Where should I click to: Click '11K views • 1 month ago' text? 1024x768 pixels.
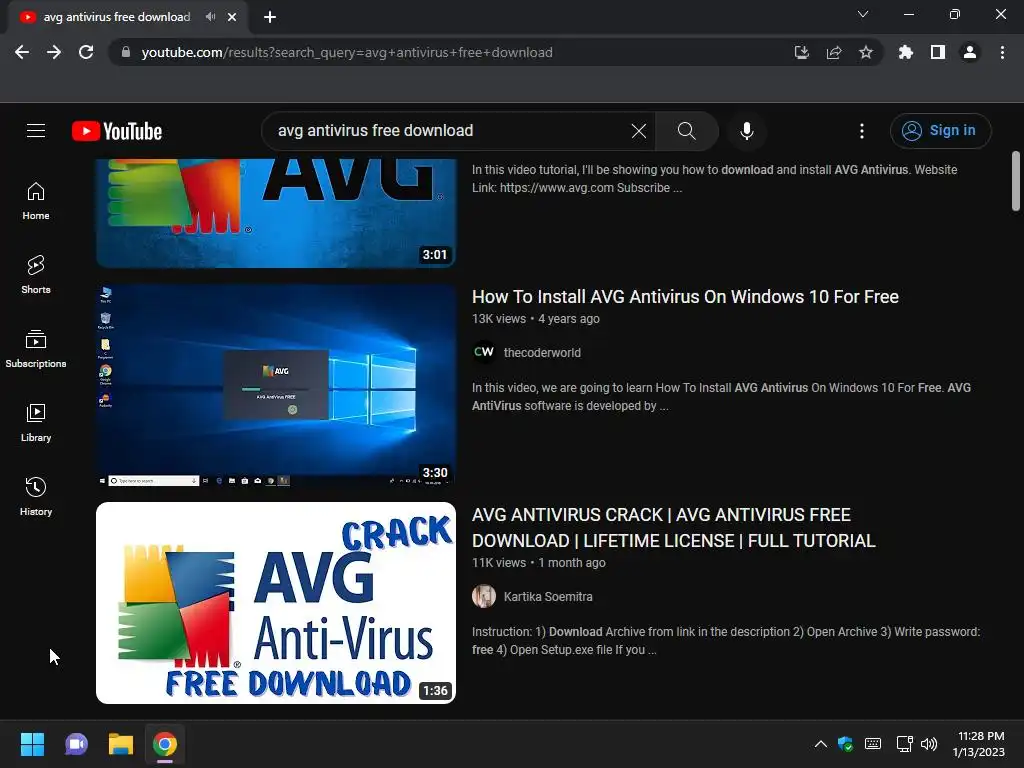[x=538, y=562]
